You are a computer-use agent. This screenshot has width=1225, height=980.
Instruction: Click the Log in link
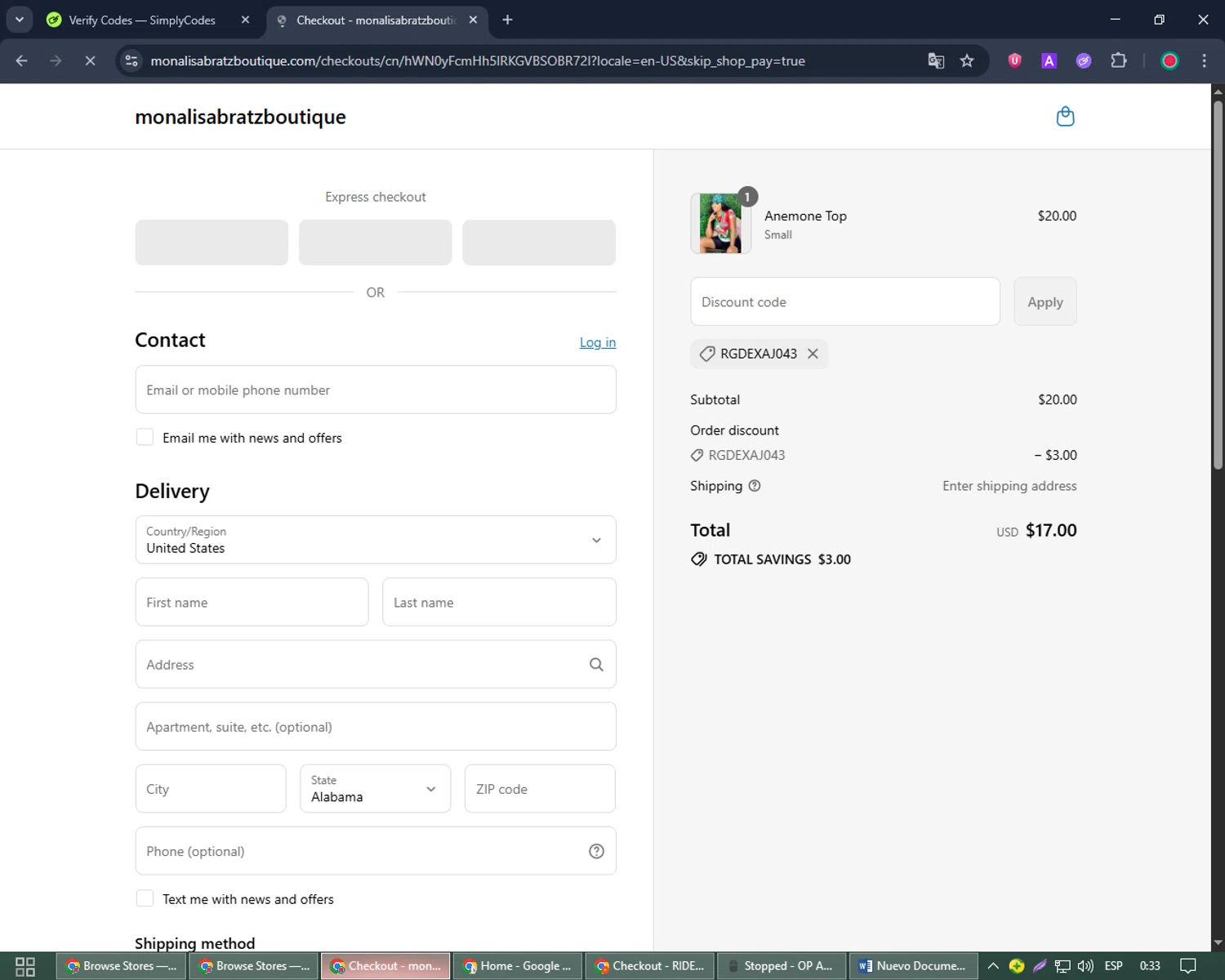pos(598,342)
